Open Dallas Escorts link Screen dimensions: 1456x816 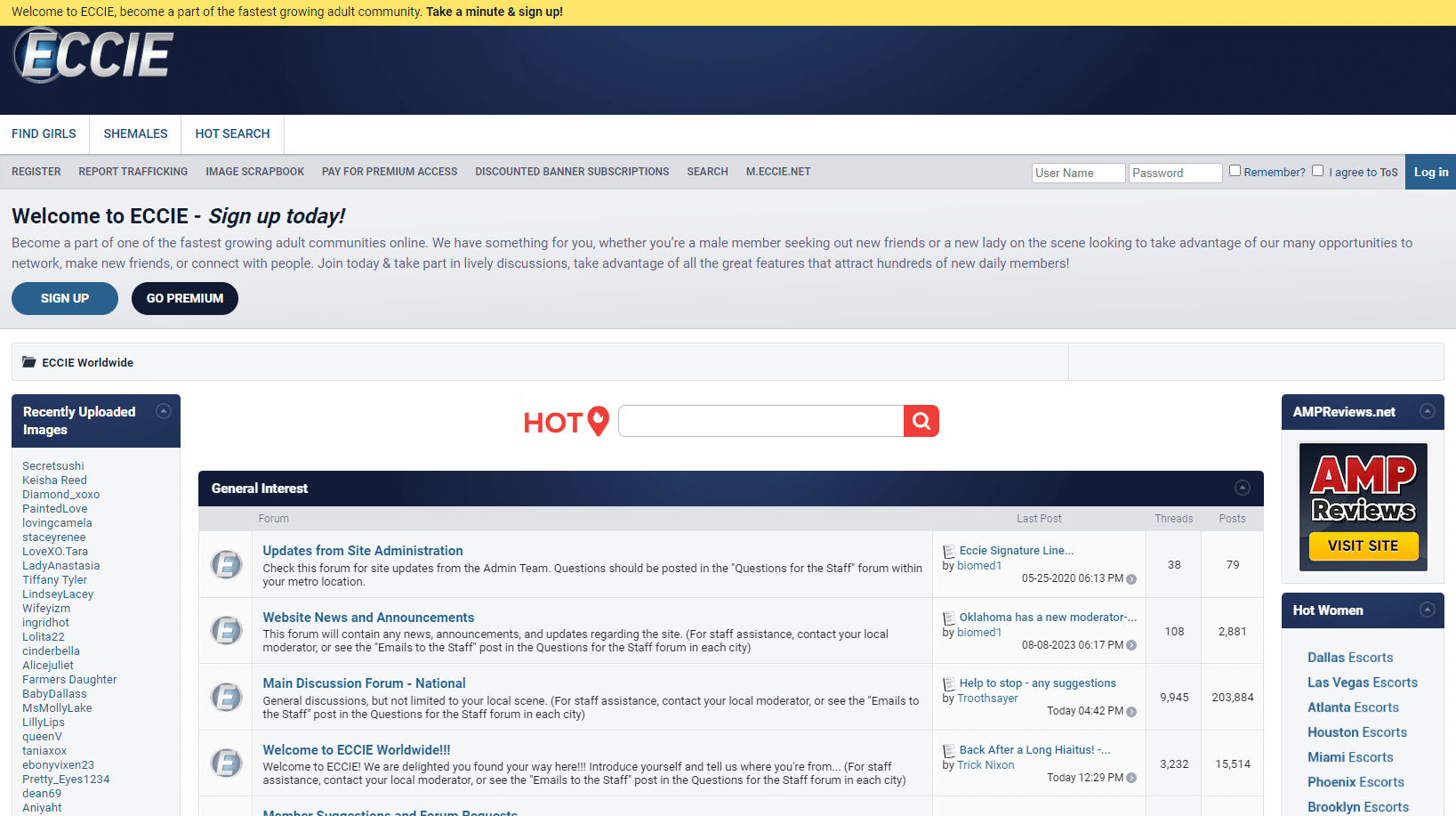(1350, 658)
